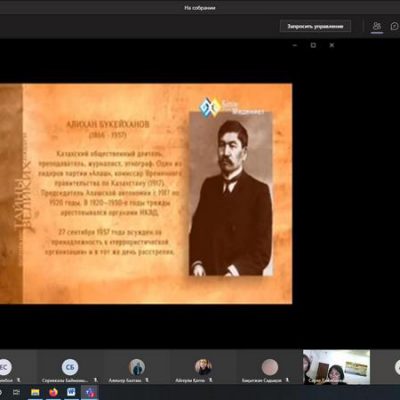Click the 'Запросить управление' button
400x400 pixels.
[315, 26]
